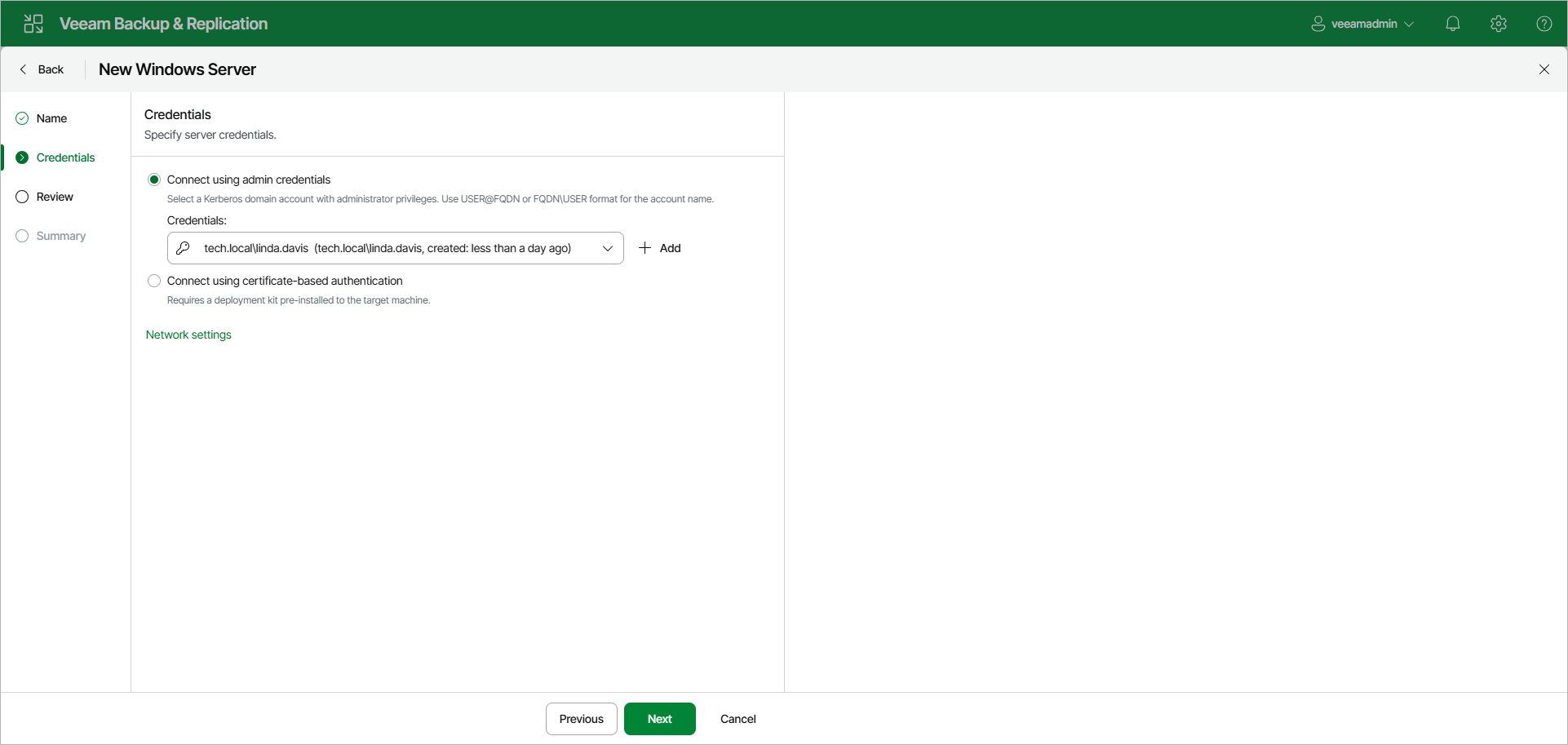This screenshot has width=1568, height=745.
Task: Choose Connect using admin credentials
Action: [154, 180]
